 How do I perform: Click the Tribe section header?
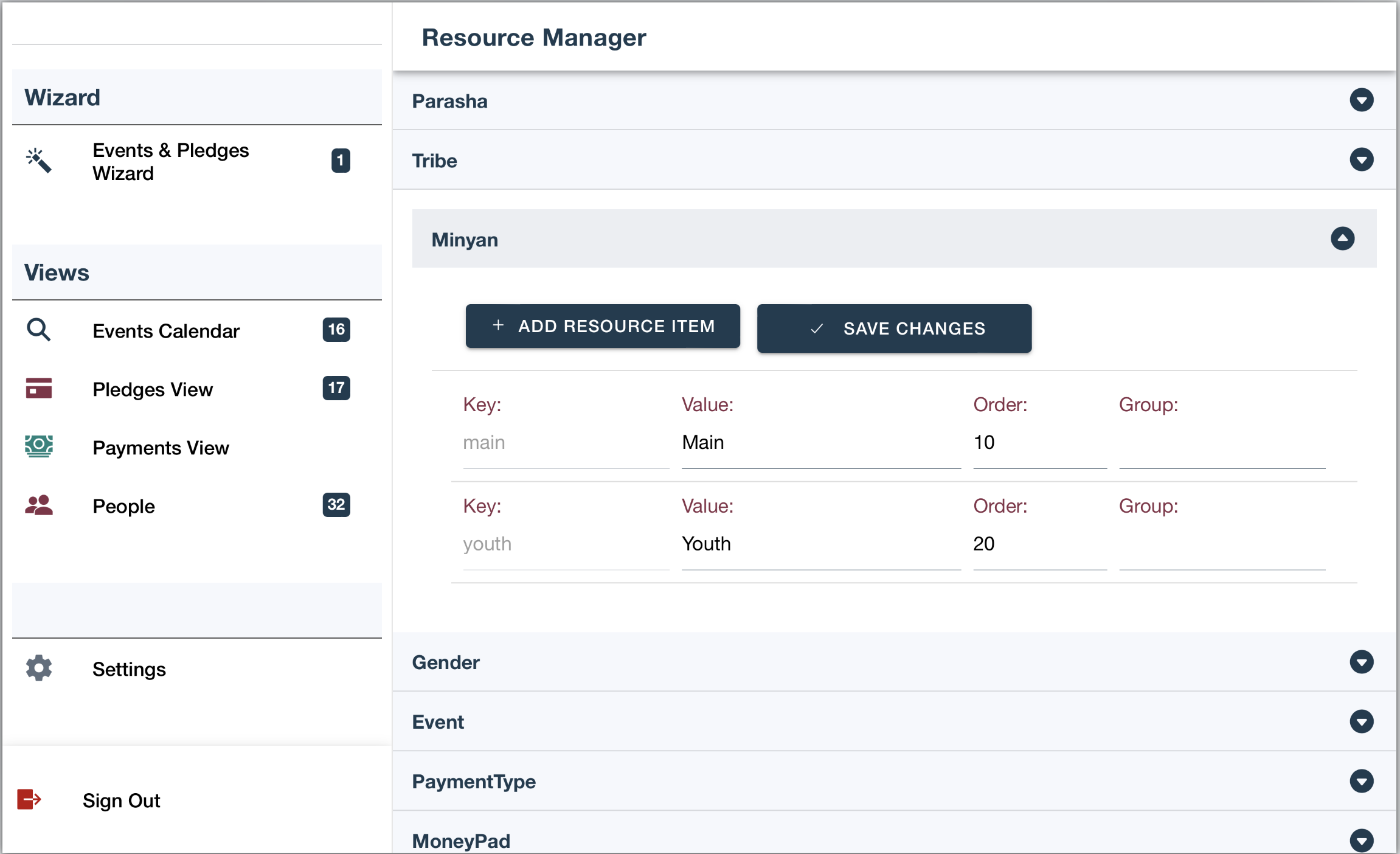pyautogui.click(x=894, y=160)
